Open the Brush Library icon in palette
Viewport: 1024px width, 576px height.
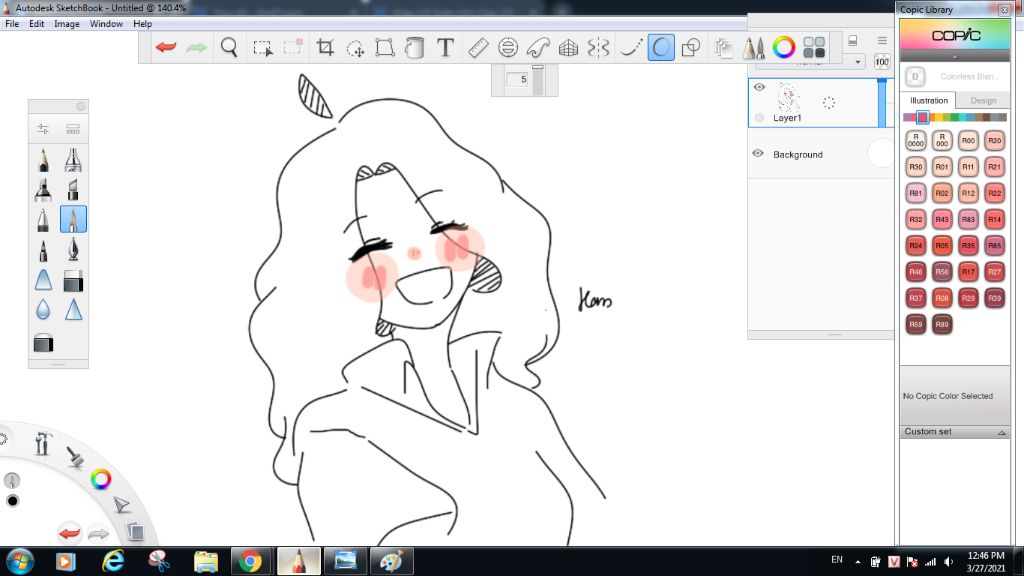pyautogui.click(x=73, y=129)
